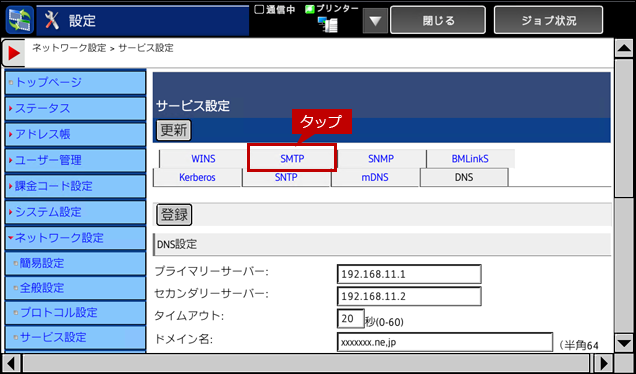Click the 登録 button

coord(174,215)
